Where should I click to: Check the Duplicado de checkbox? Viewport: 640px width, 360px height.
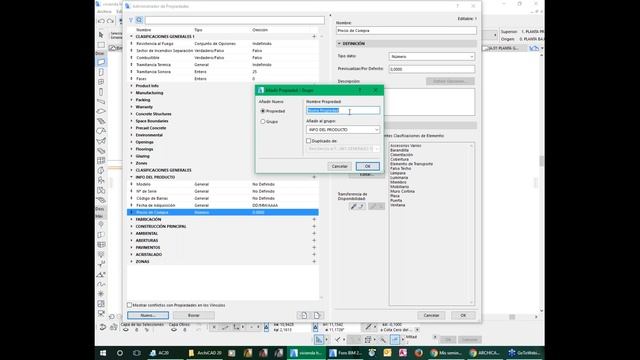coord(309,141)
